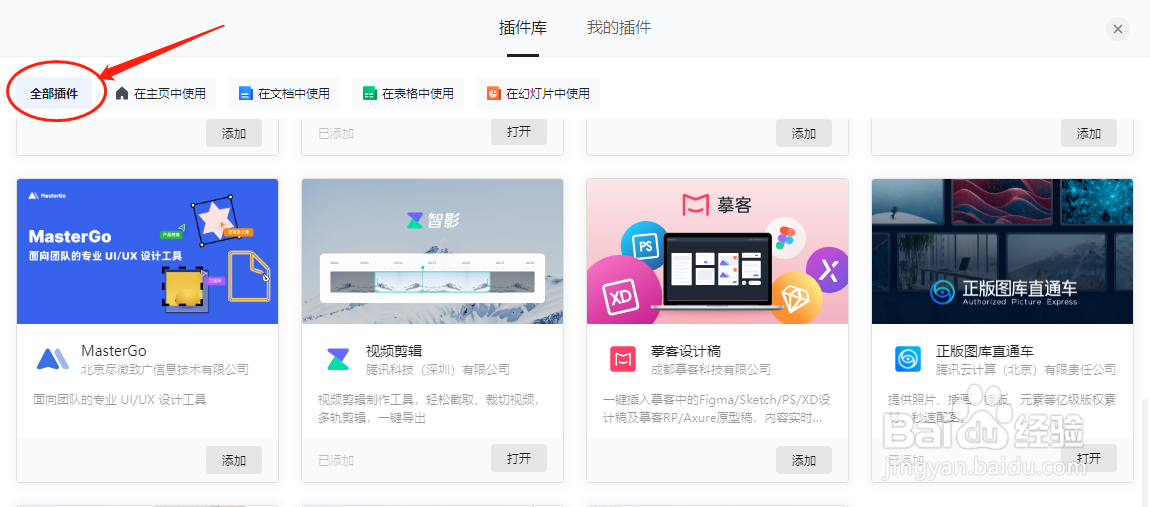Click 北京尽微致广信息技术有限公司 publisher text
The width and height of the screenshot is (1150, 507).
point(165,369)
